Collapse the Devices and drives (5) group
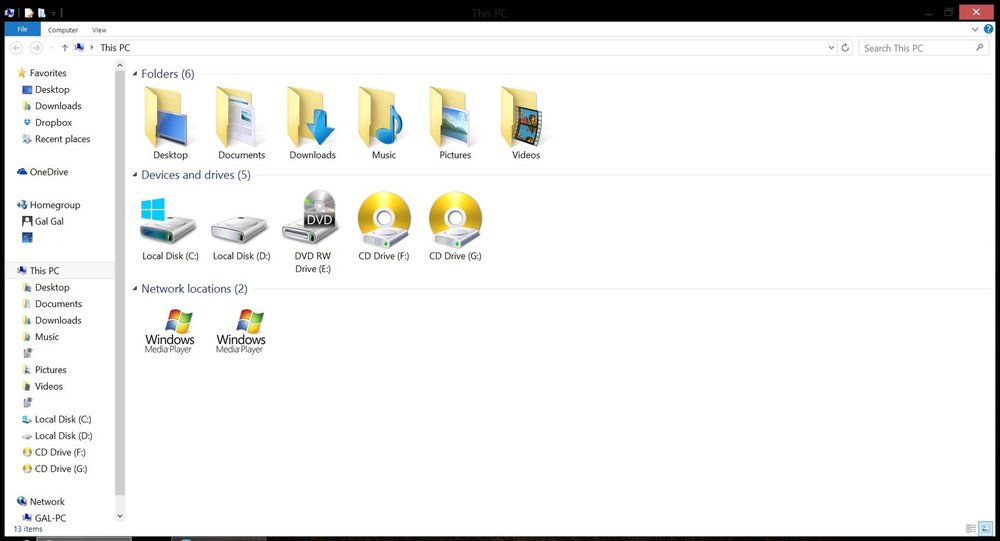The width and height of the screenshot is (1000, 541). click(135, 175)
